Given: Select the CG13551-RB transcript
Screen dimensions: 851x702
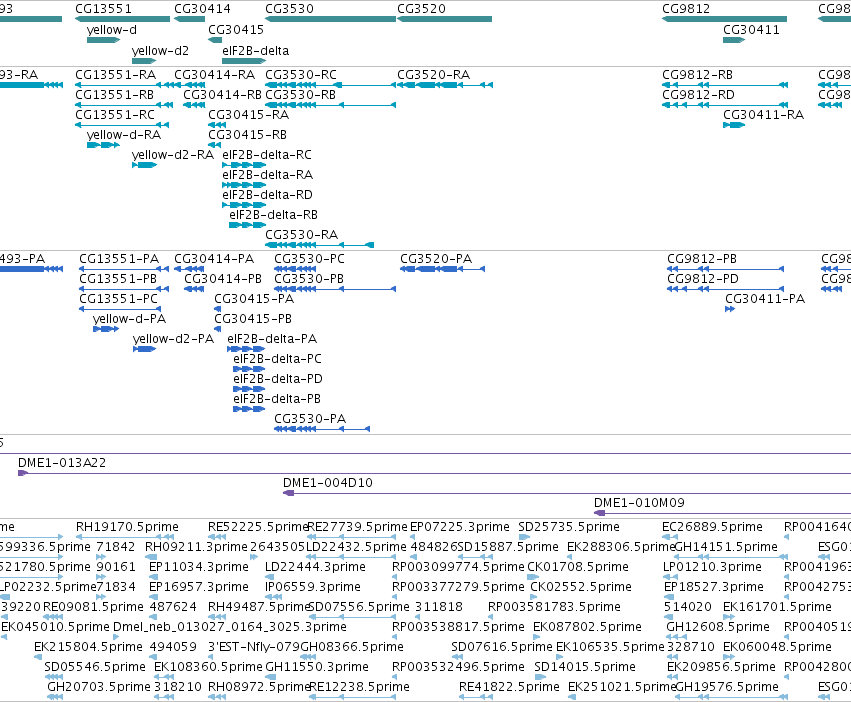Looking at the screenshot, I should (x=124, y=105).
